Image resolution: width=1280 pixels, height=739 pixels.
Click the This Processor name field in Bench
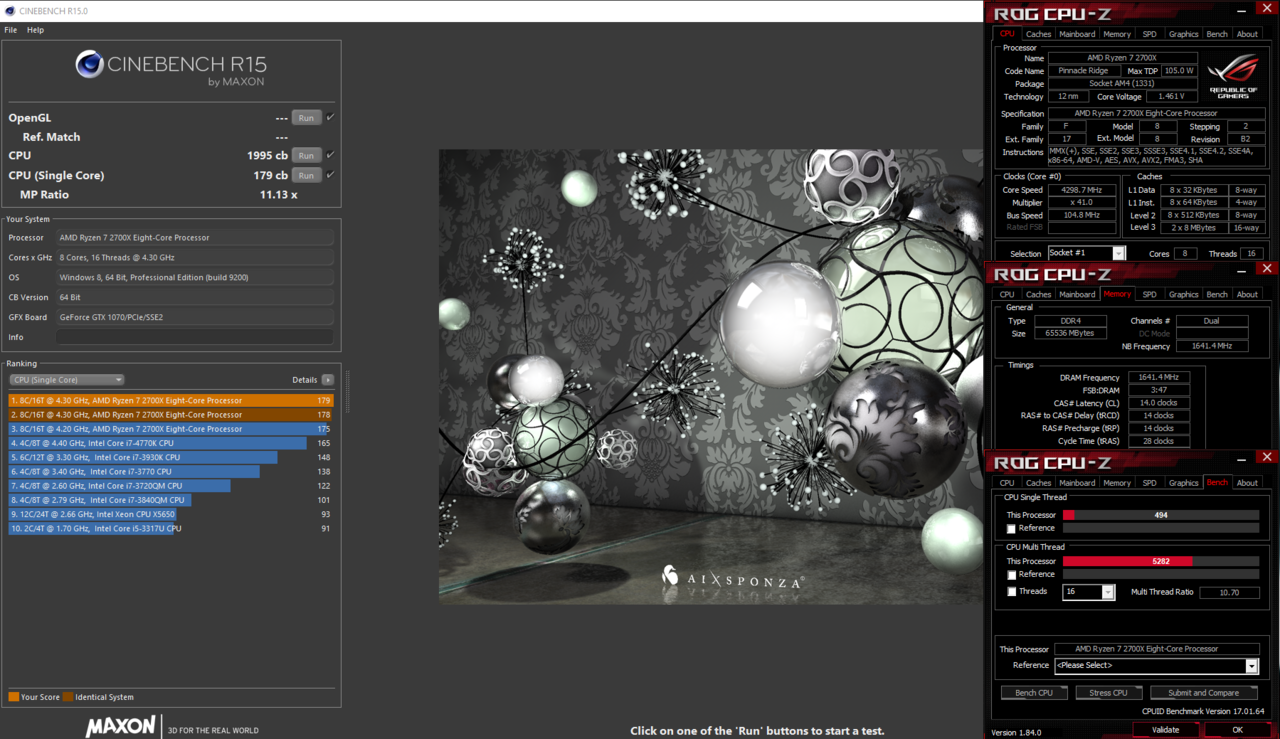(1157, 649)
